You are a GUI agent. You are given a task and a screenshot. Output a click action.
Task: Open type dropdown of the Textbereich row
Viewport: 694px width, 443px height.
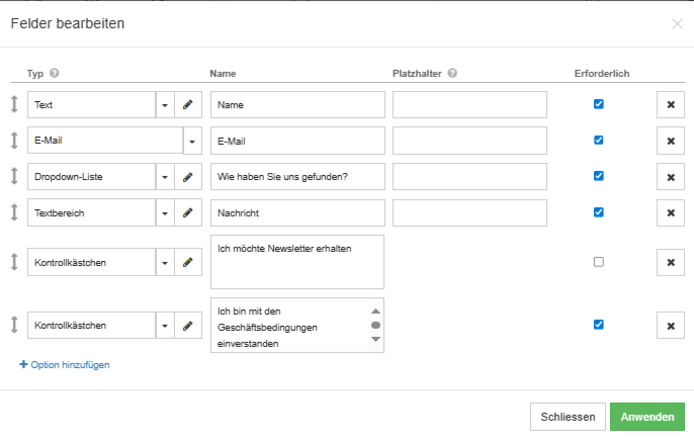pyautogui.click(x=165, y=213)
